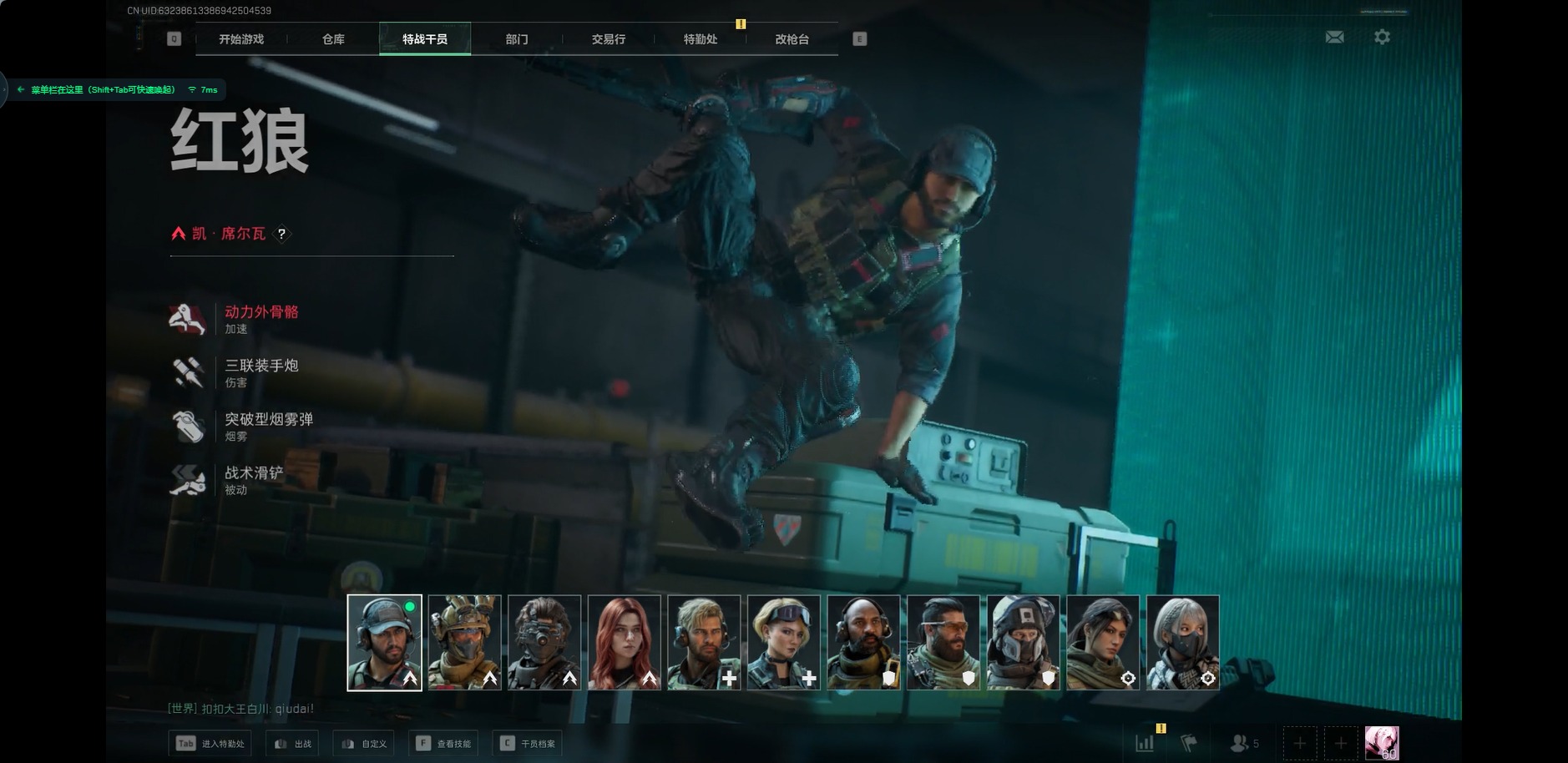Select the blond man with headset portrait

click(704, 643)
